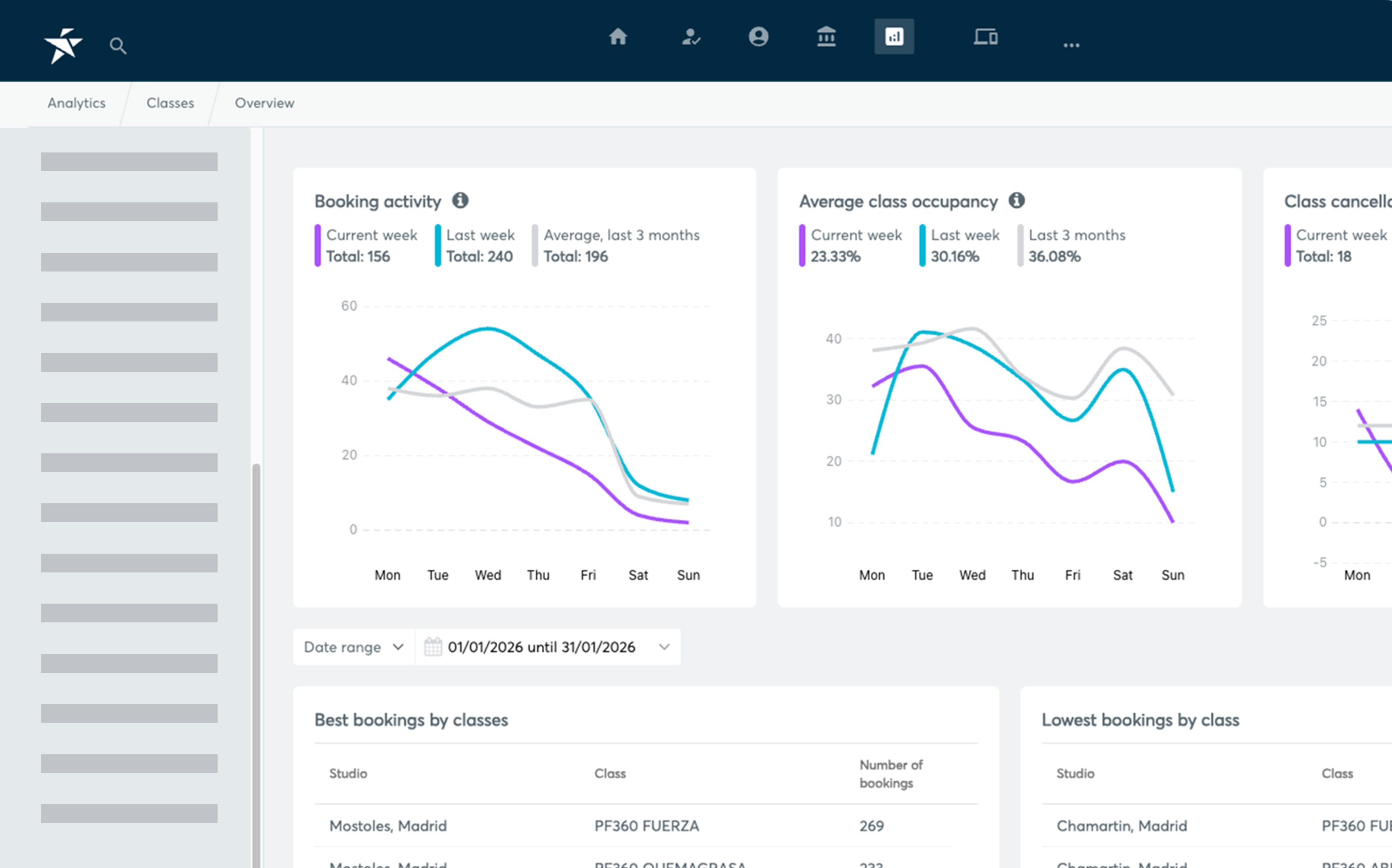Click the Number of bookings column header
This screenshot has height=868, width=1392.
[x=890, y=773]
